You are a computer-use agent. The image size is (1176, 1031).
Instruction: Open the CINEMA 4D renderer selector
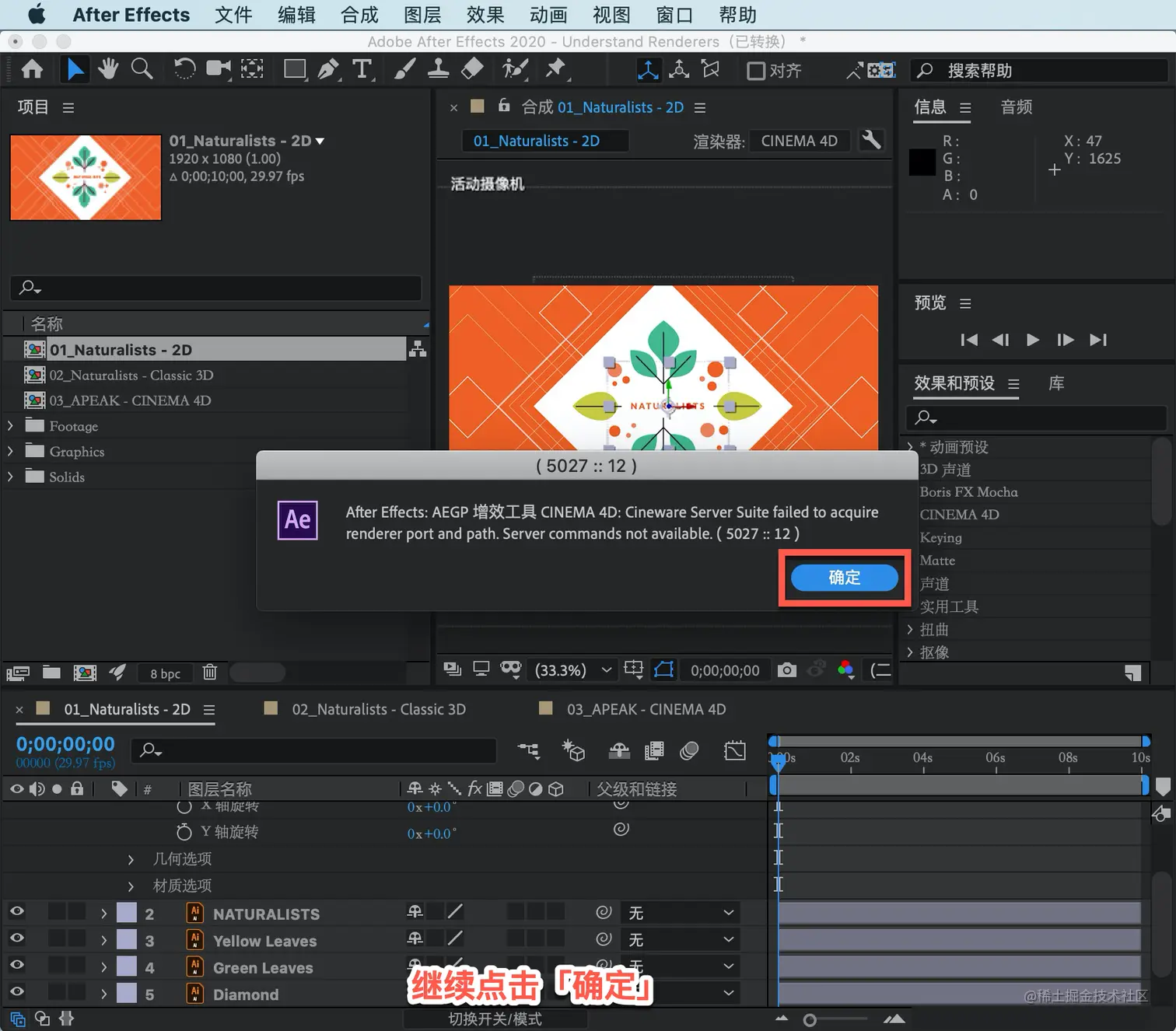pyautogui.click(x=800, y=141)
